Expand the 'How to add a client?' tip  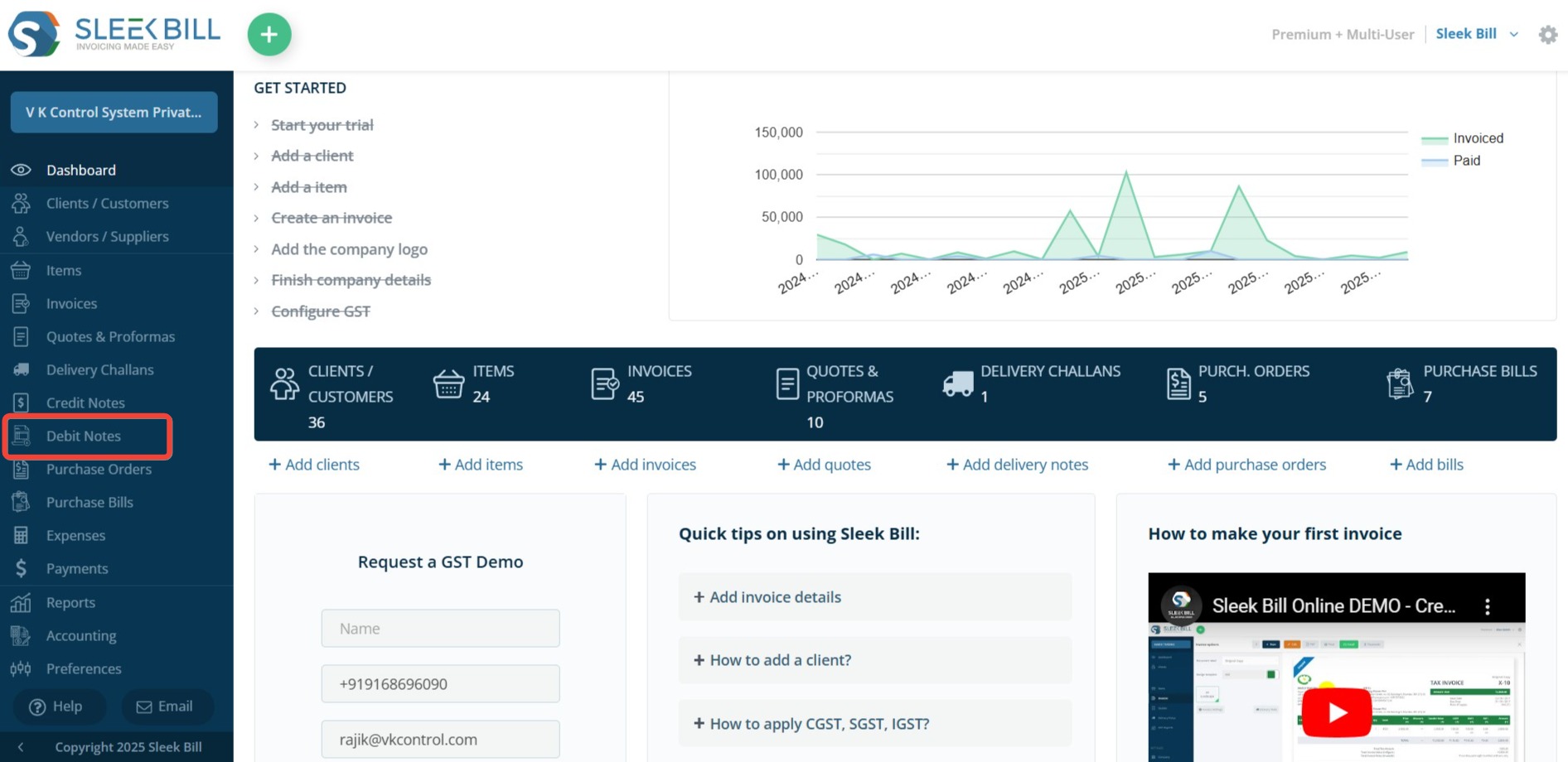coord(874,660)
